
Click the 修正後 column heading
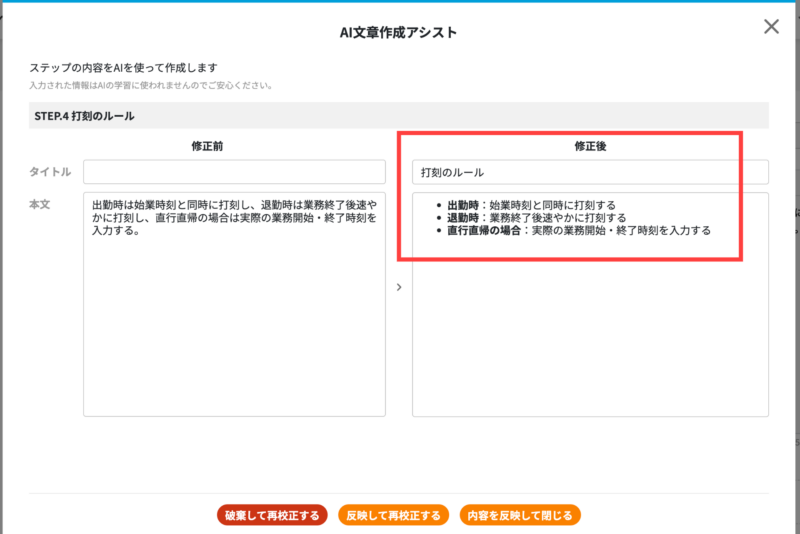[590, 146]
